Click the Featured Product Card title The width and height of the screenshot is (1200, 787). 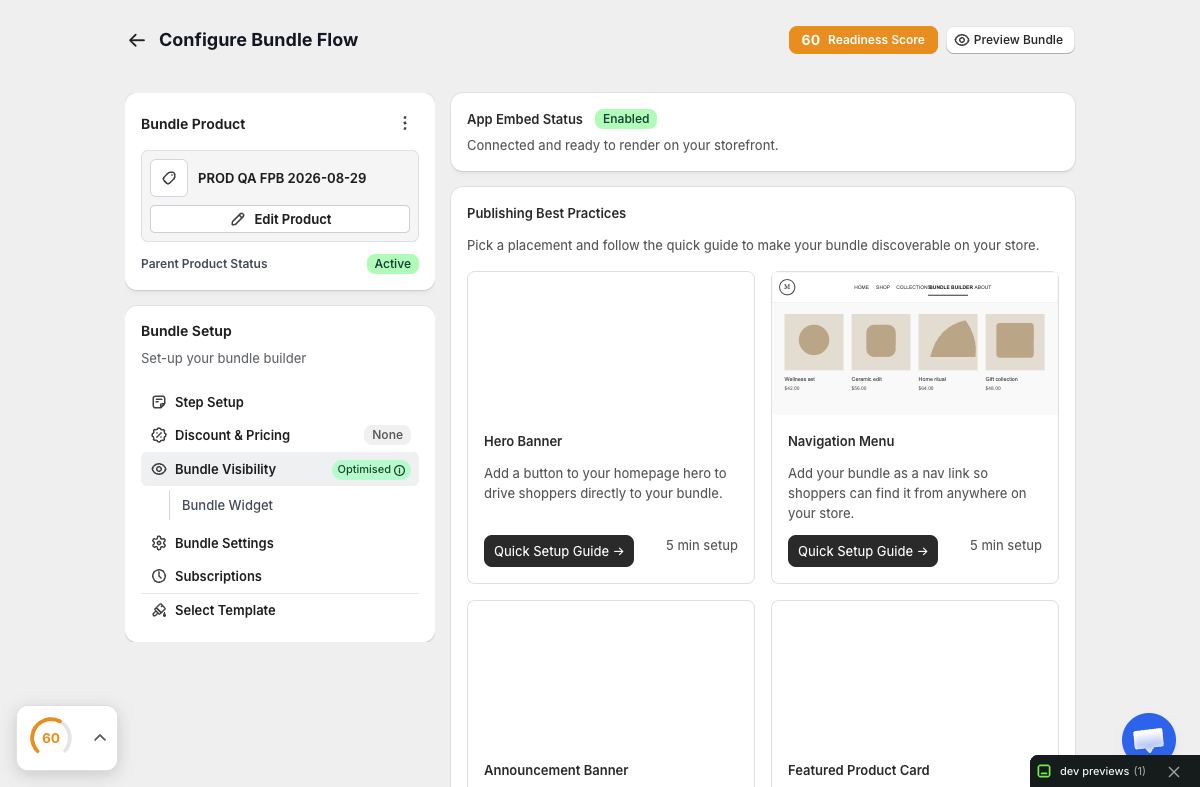point(859,770)
